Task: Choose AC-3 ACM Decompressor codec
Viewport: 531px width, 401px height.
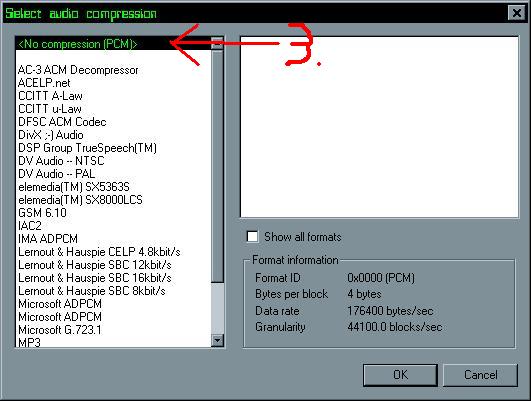Action: click(x=78, y=70)
